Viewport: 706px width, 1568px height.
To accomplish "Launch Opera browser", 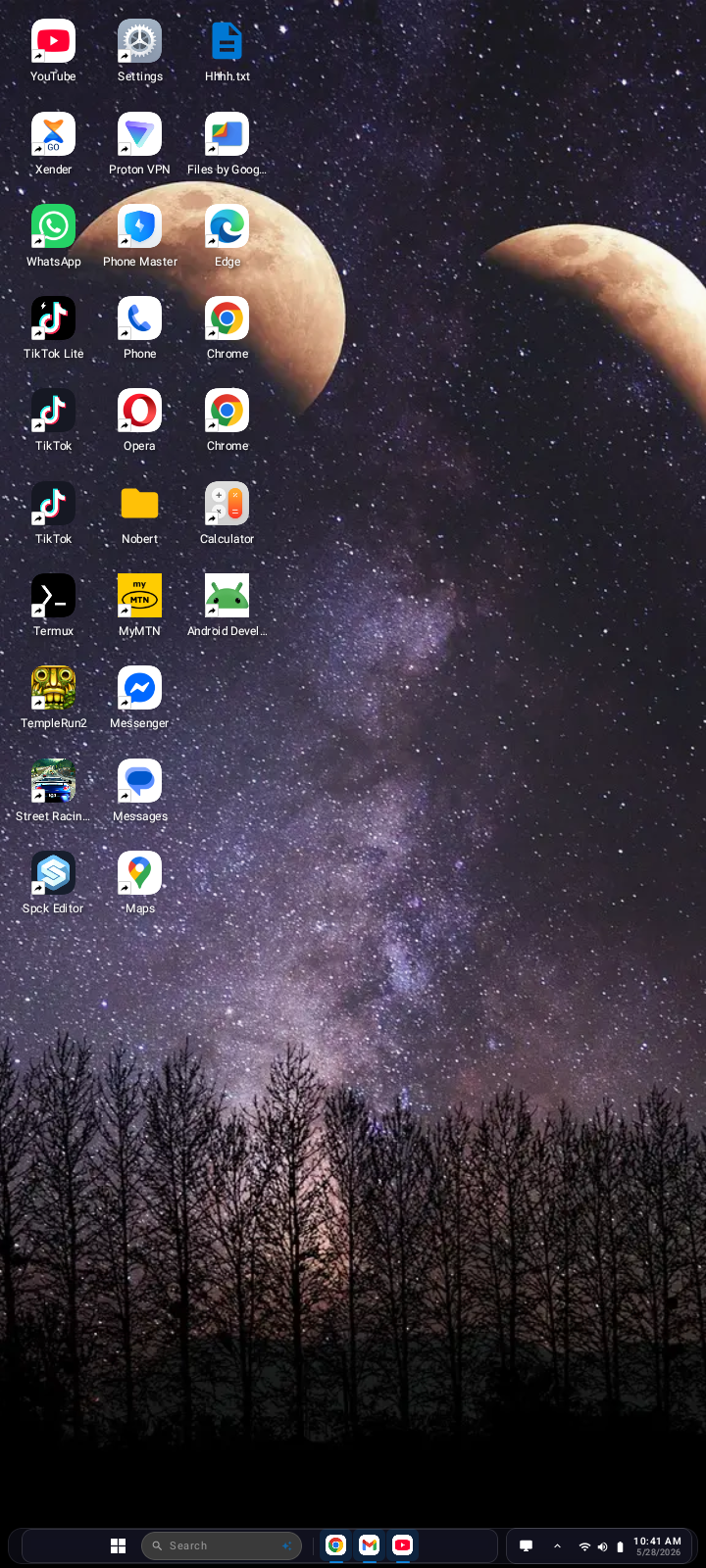I will pos(139,411).
